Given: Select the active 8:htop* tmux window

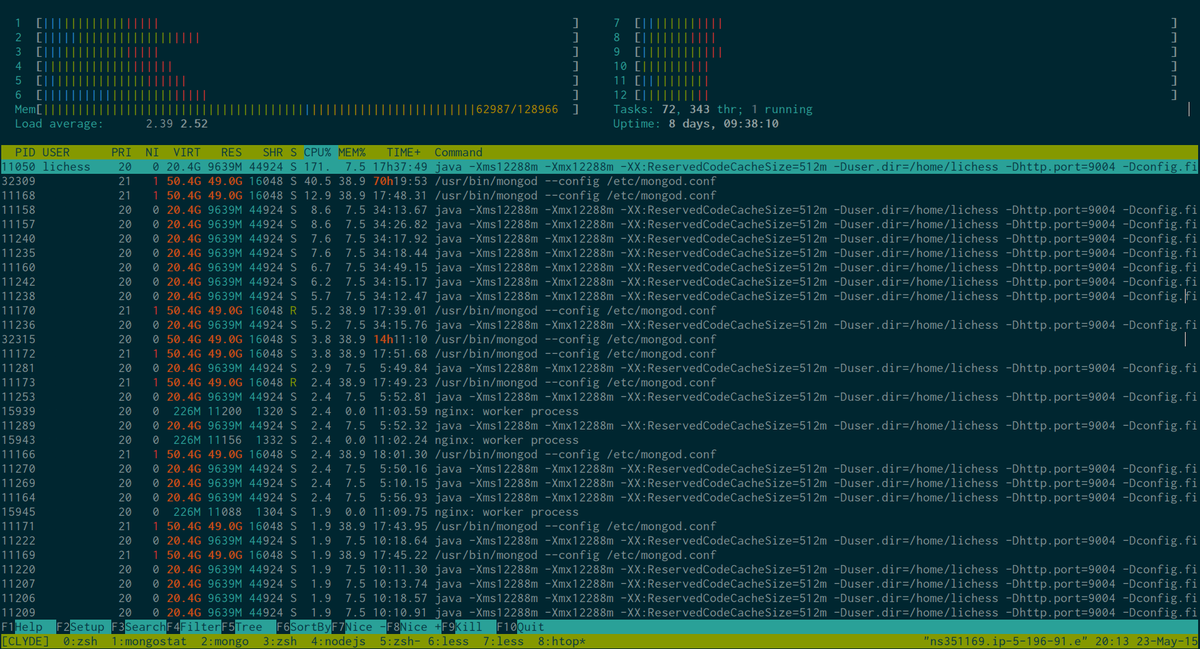Looking at the screenshot, I should [563, 641].
